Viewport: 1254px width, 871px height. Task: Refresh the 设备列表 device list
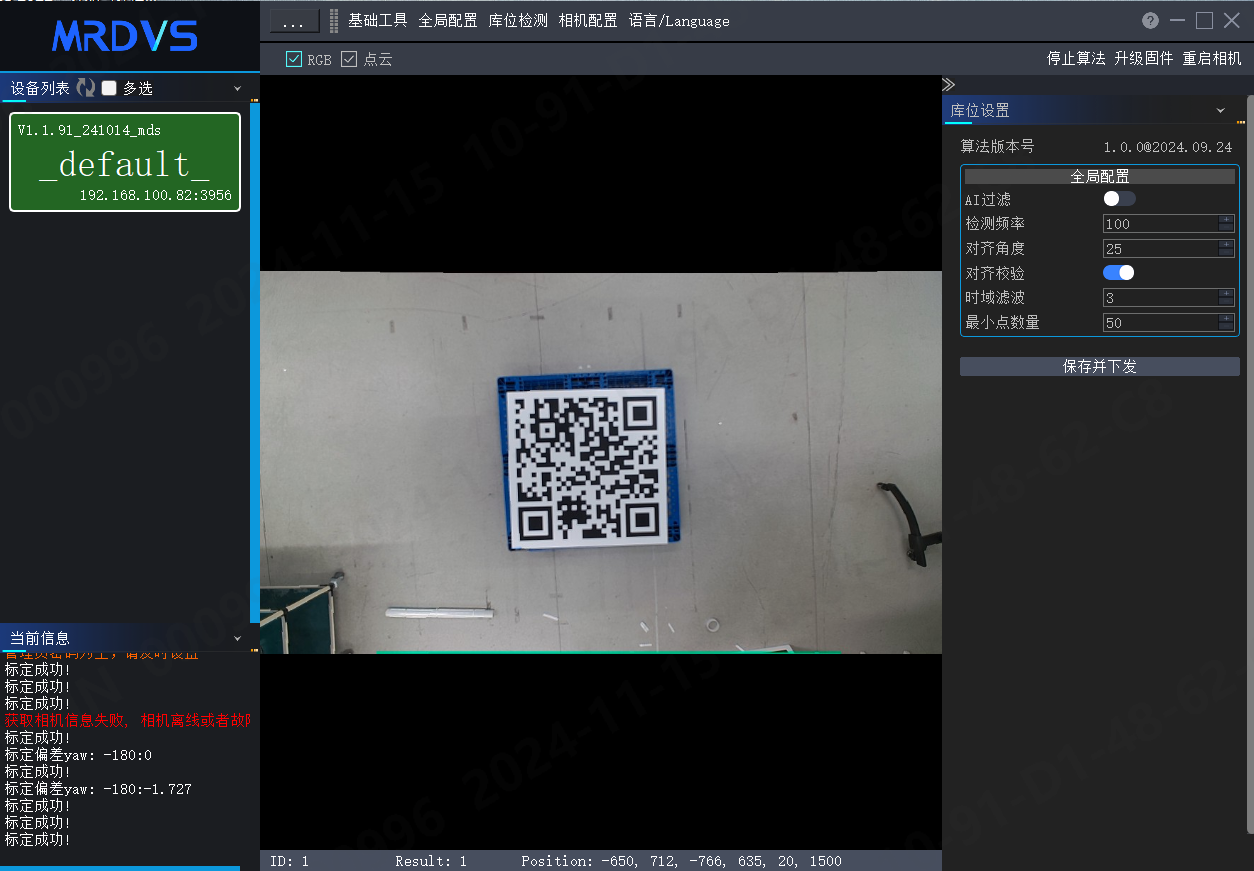[86, 88]
